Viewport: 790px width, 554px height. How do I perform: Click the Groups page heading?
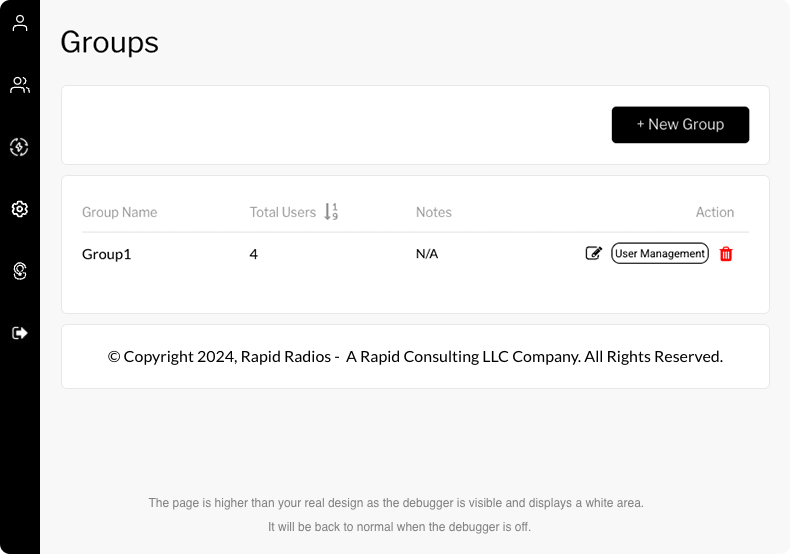(x=109, y=42)
